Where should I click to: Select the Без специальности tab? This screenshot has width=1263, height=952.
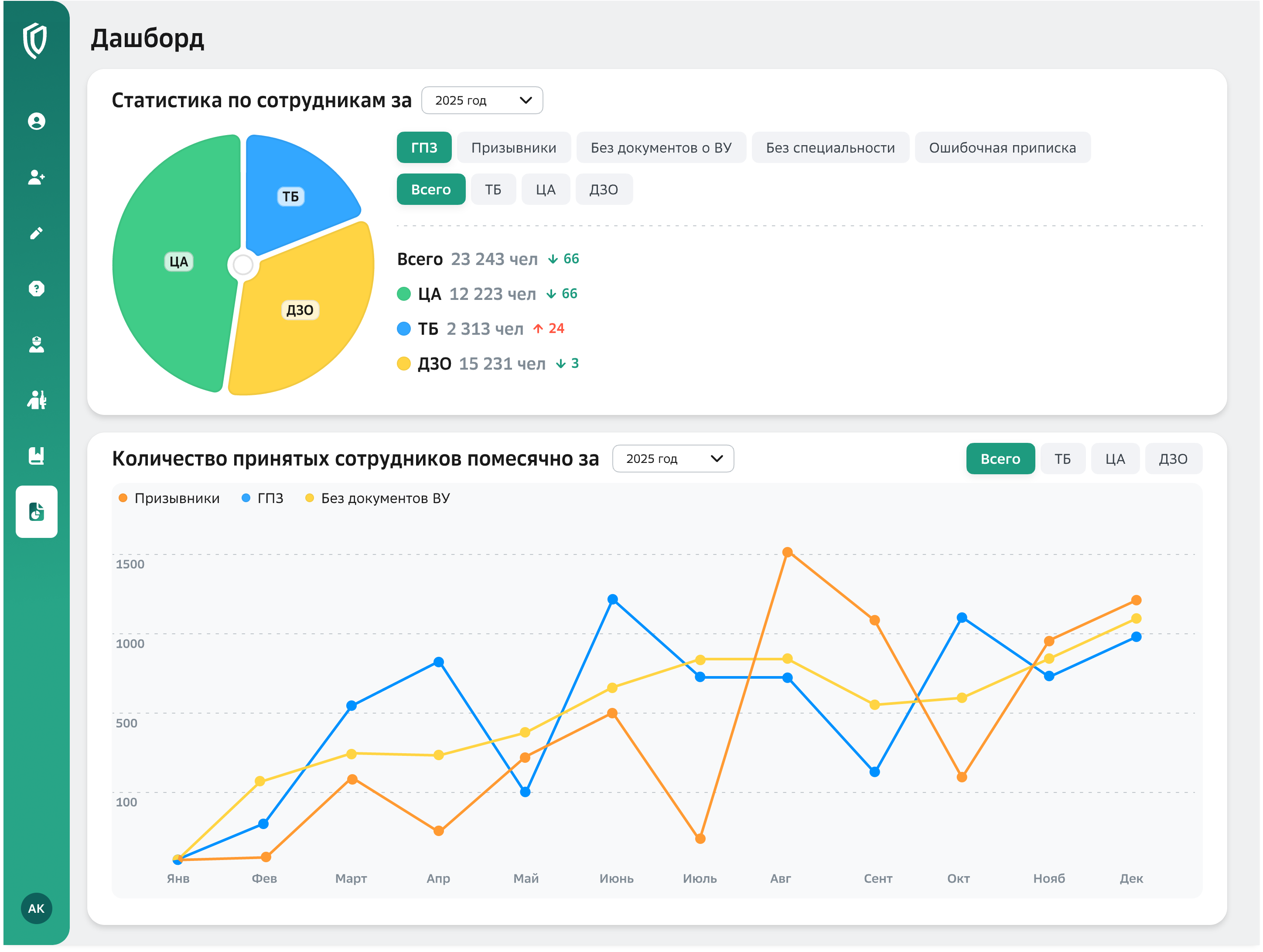click(x=829, y=148)
